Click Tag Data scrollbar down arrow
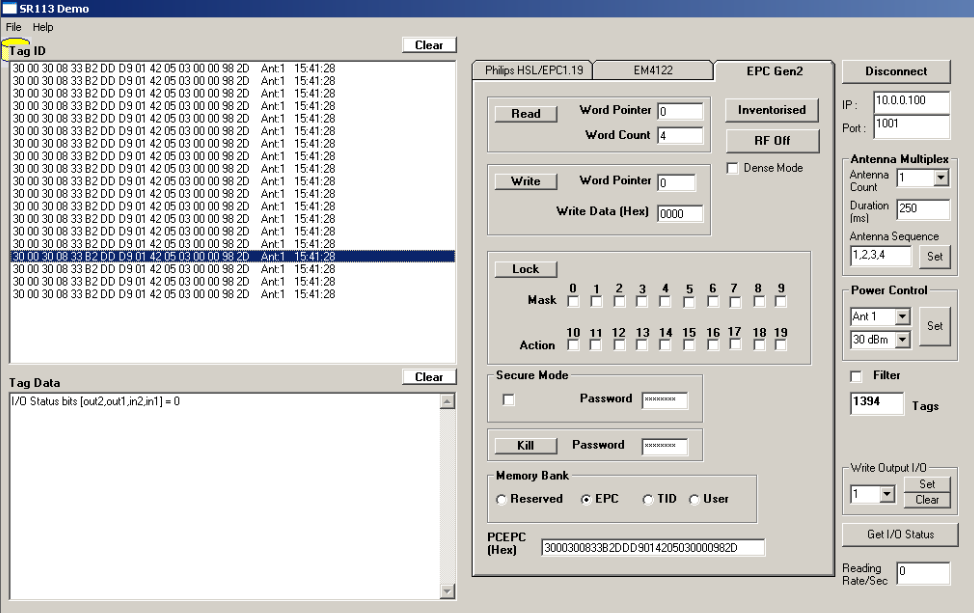Image resolution: width=974 pixels, height=613 pixels. tap(447, 591)
